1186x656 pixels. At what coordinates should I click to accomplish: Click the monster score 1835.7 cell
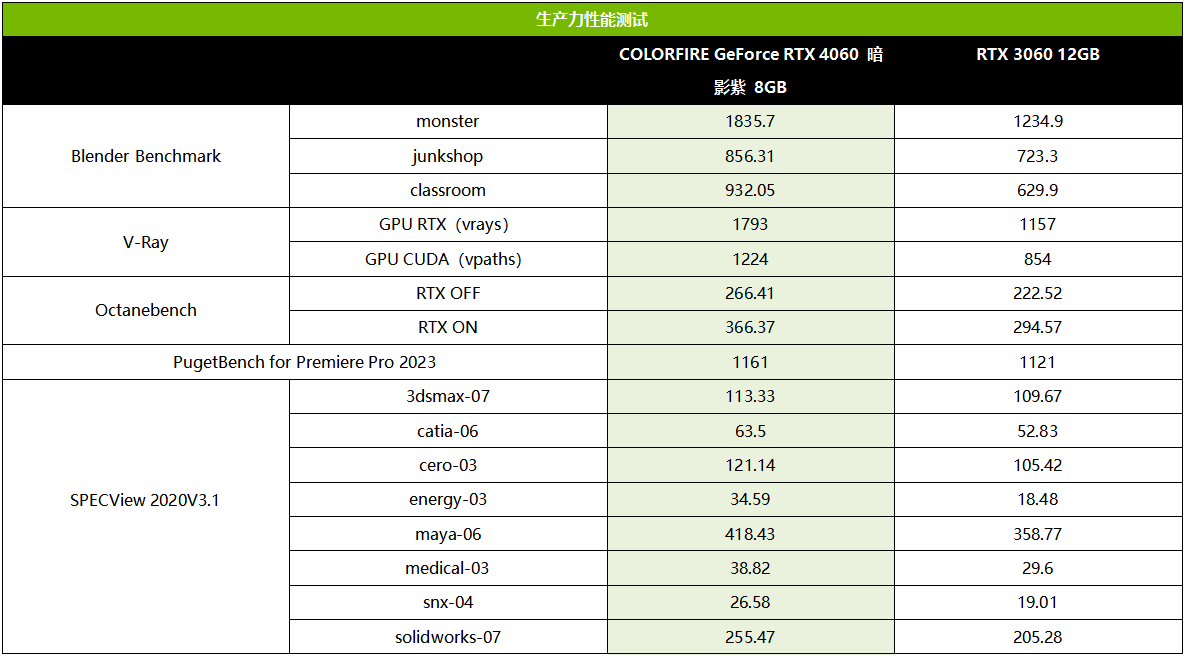click(x=750, y=121)
